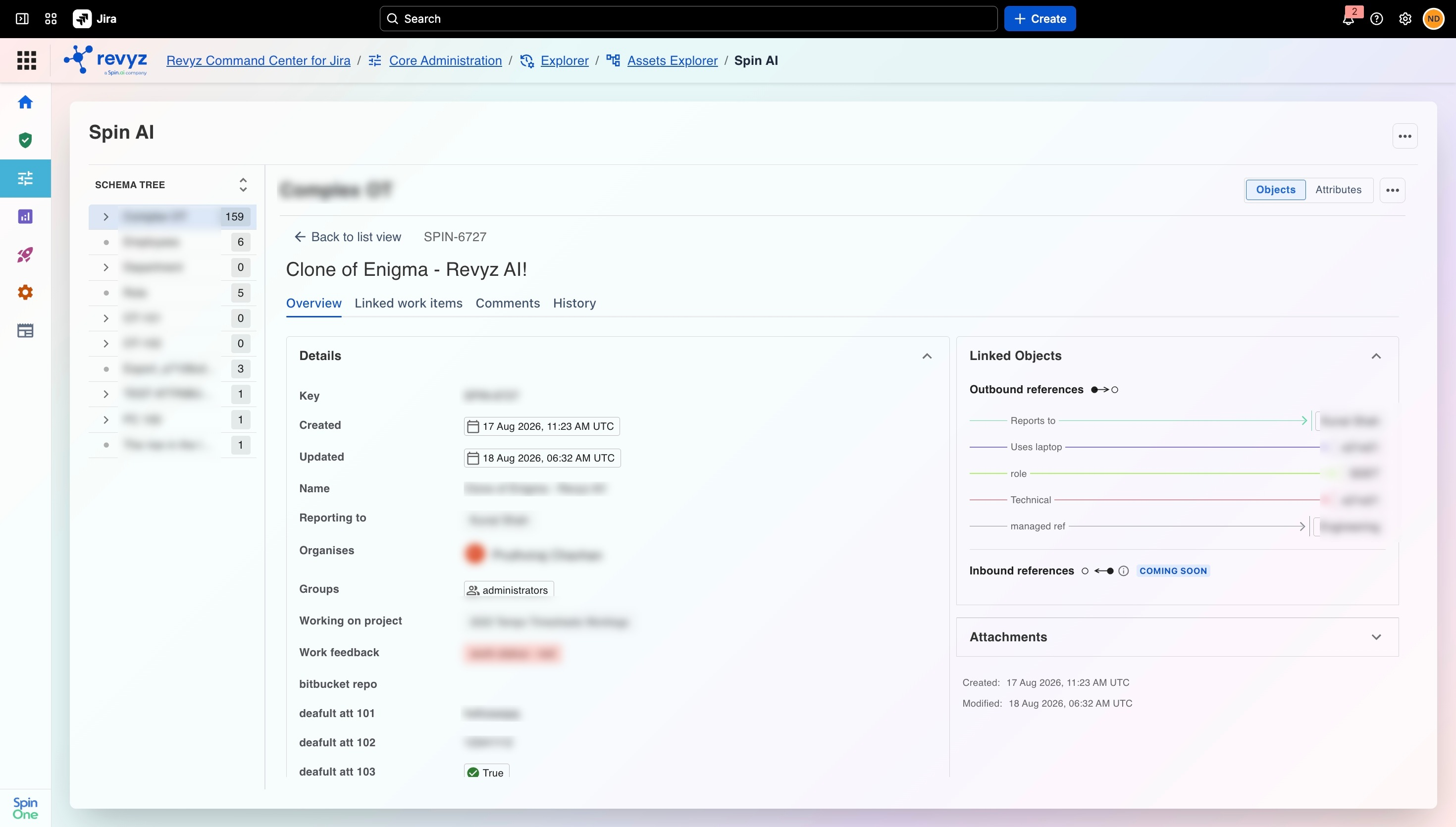The image size is (1456, 827).
Task: Open the help question mark icon
Action: pyautogui.click(x=1376, y=19)
